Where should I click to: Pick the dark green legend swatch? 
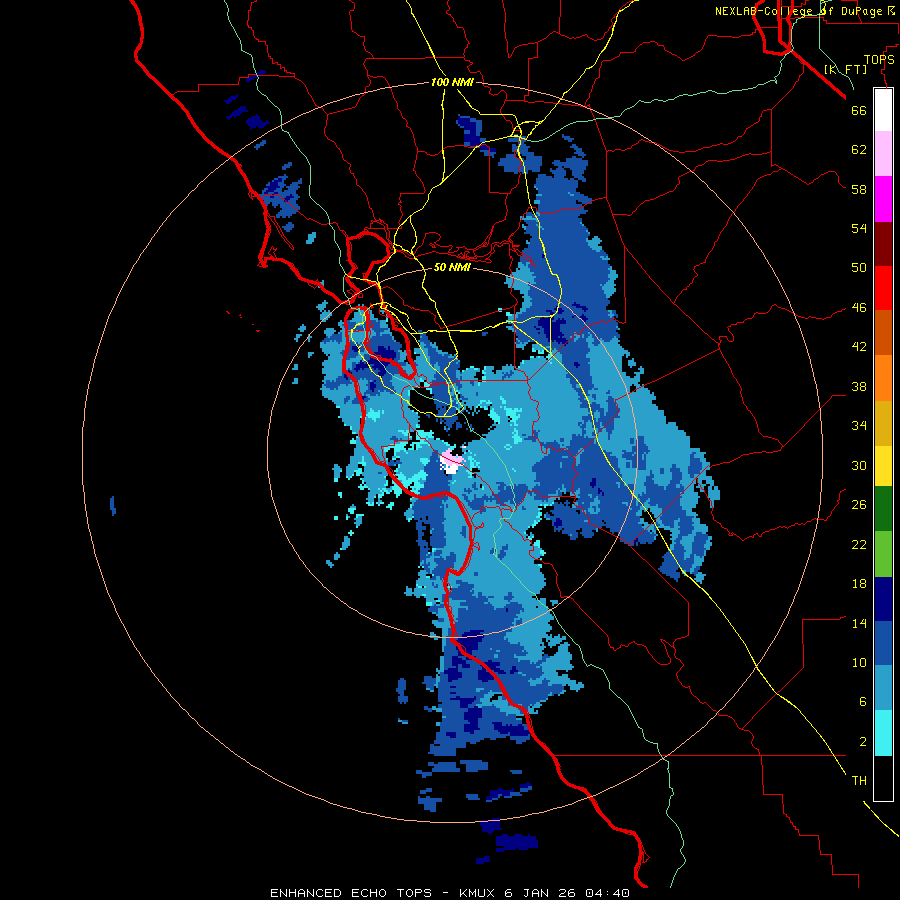pyautogui.click(x=883, y=509)
